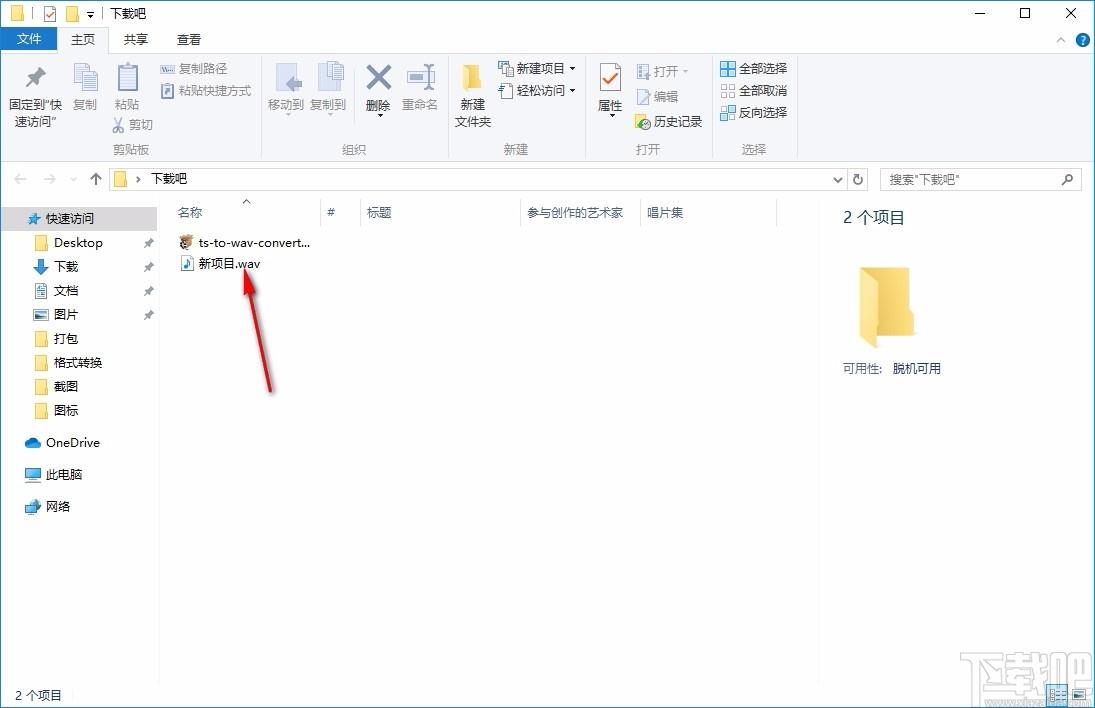Switch to the Home tab
Viewport: 1095px width, 708px height.
coord(83,40)
